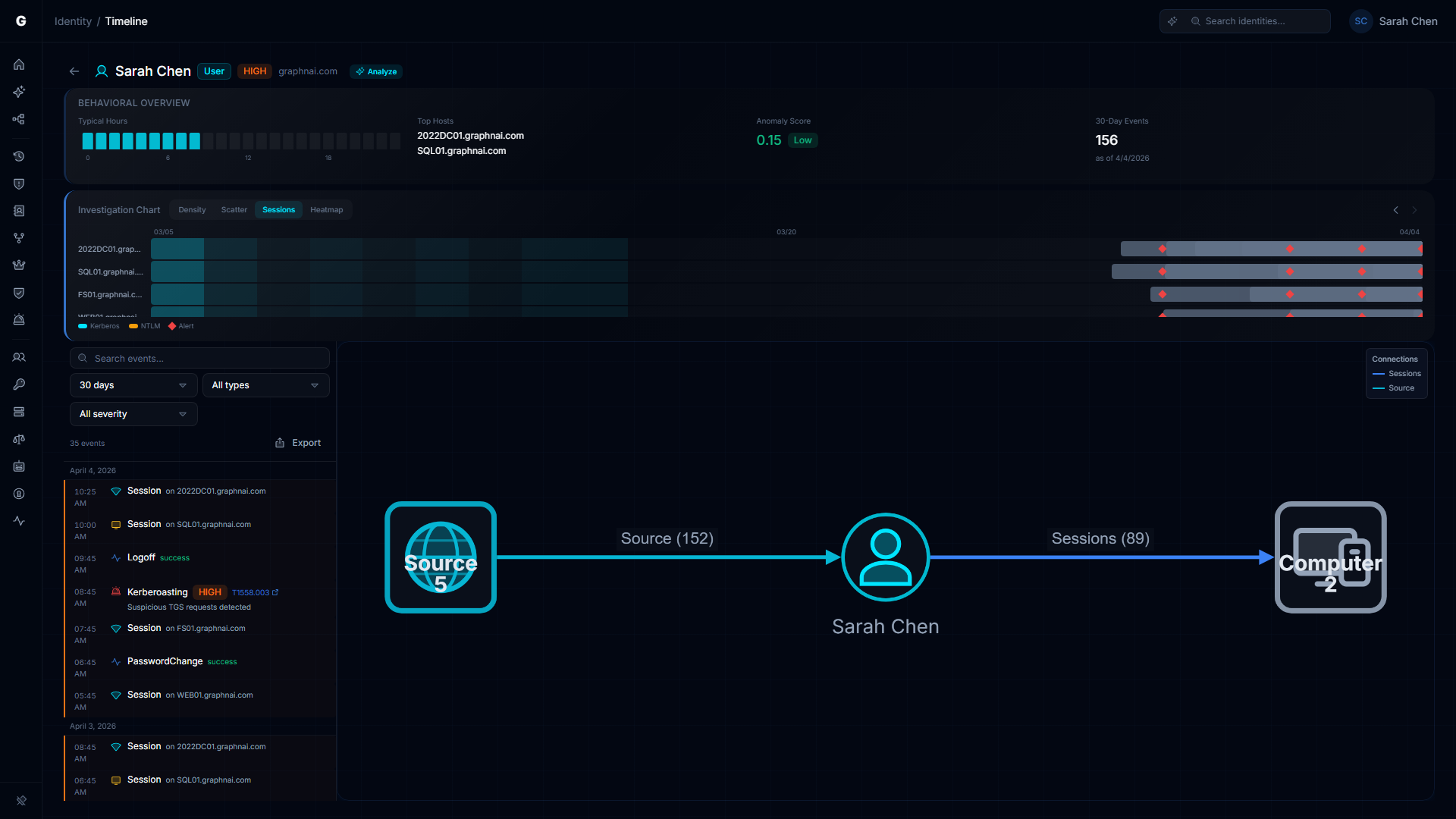The image size is (1456, 819).
Task: Click the home icon in sidebar
Action: 19,64
